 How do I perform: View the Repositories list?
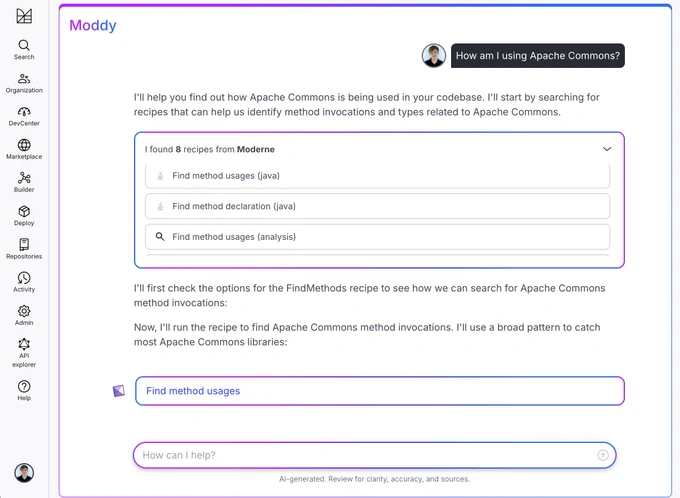[x=24, y=249]
